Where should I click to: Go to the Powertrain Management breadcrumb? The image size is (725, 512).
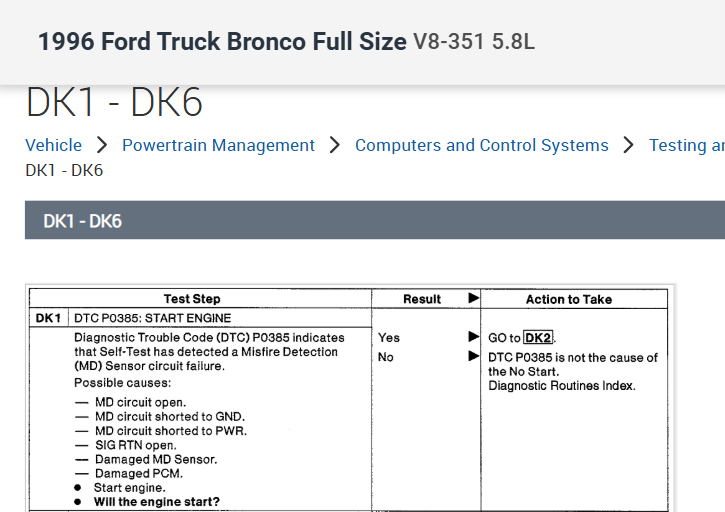click(218, 145)
